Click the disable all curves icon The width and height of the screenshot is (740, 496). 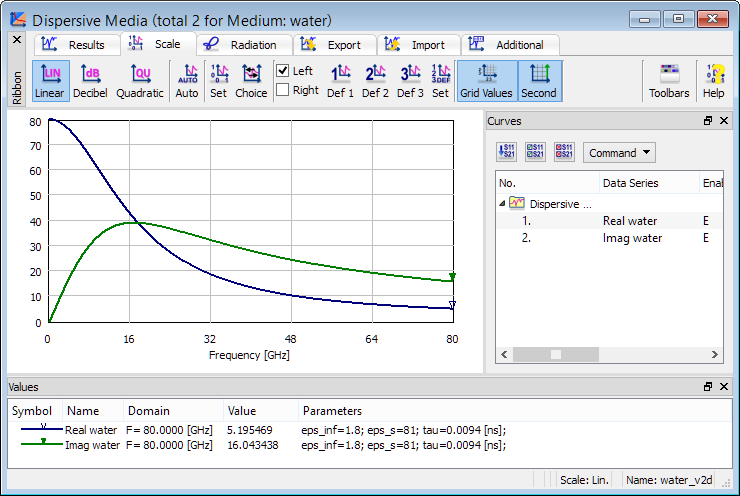pyautogui.click(x=564, y=152)
